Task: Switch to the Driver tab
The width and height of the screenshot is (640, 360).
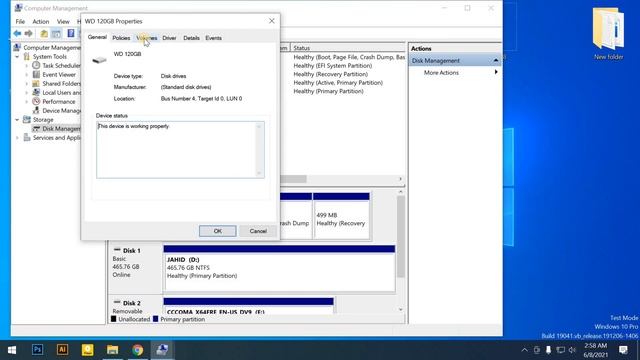Action: [x=169, y=38]
